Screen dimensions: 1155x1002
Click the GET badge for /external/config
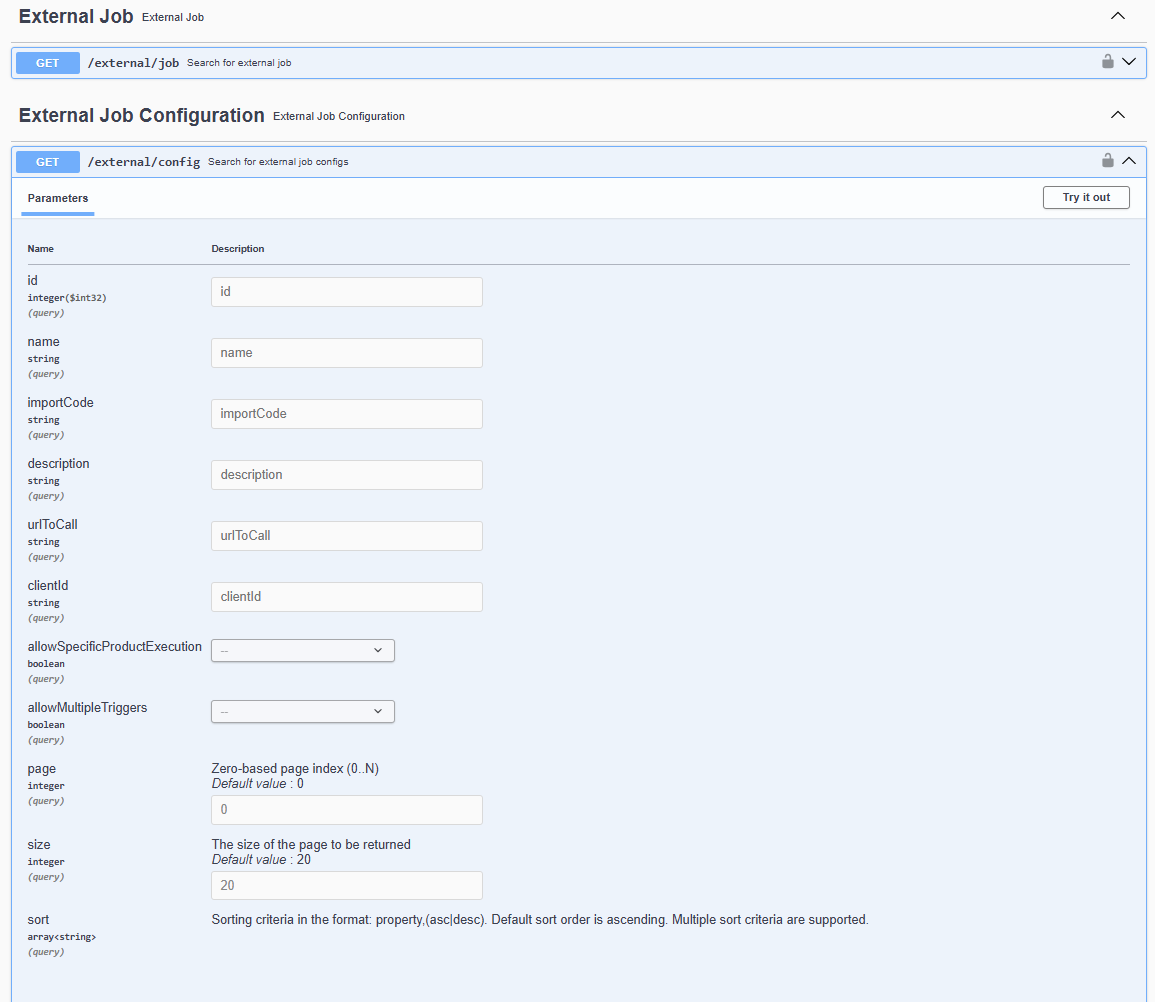47,162
